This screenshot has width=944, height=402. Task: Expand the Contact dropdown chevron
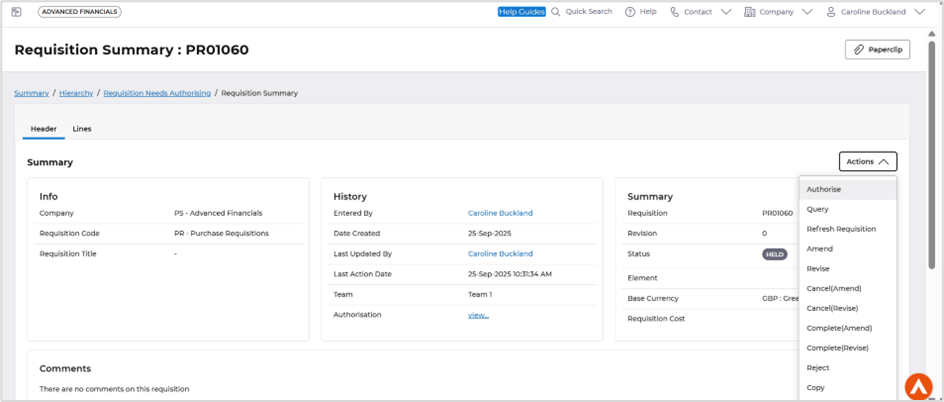726,12
